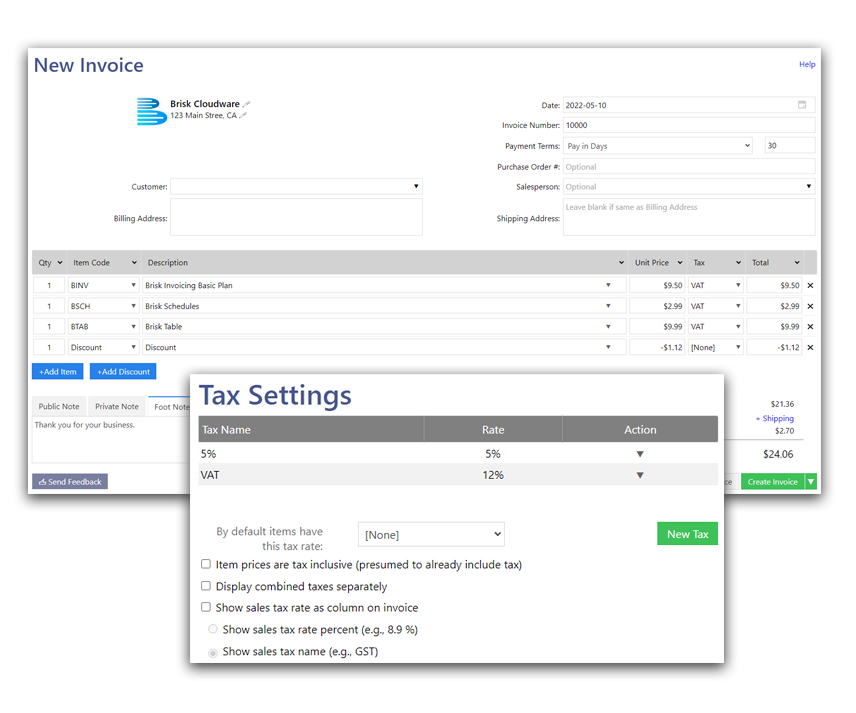Switch to the Foot Note tab
Image resolution: width=856 pixels, height=713 pixels.
click(x=169, y=407)
